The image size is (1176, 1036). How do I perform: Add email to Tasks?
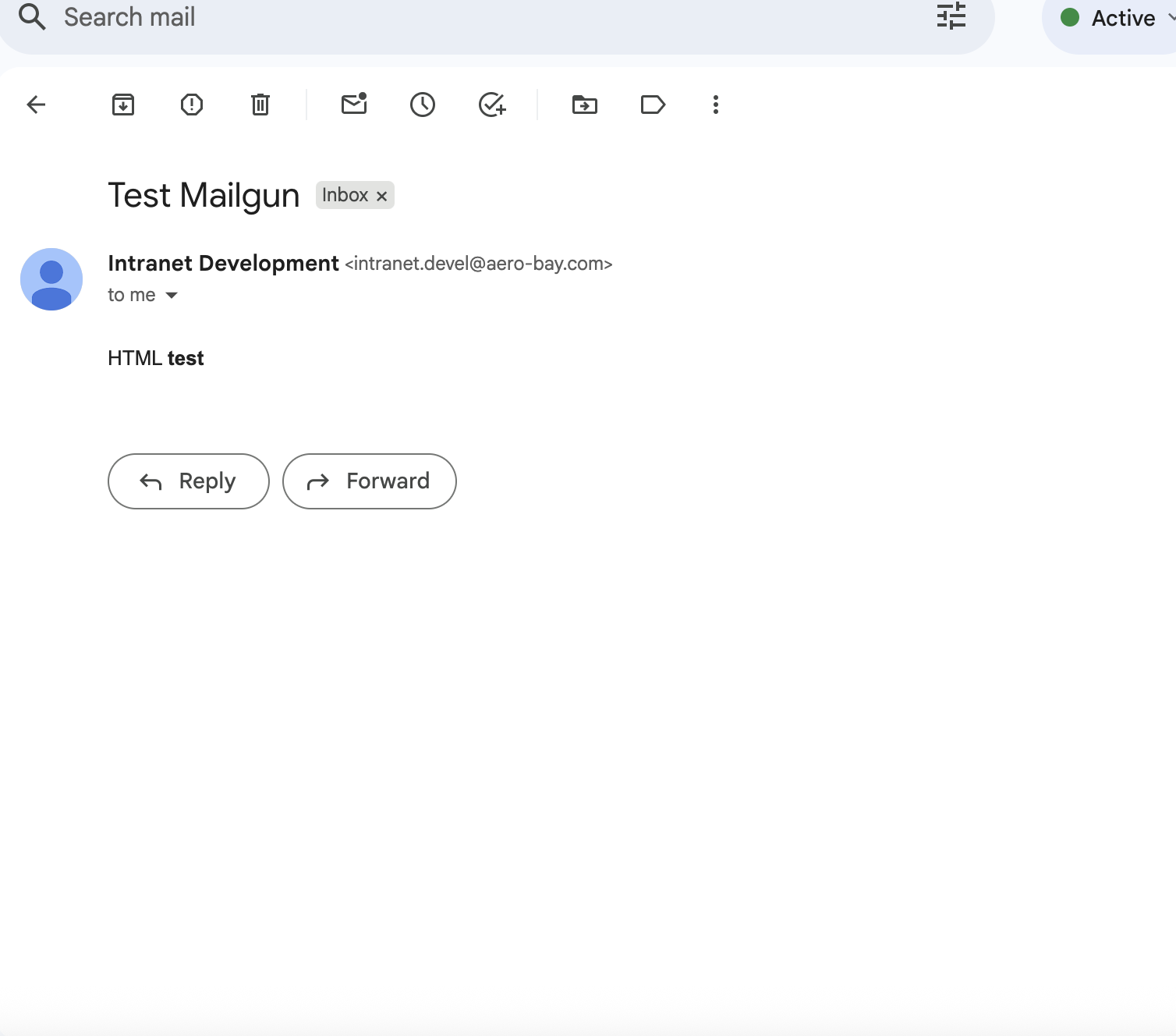coord(492,105)
